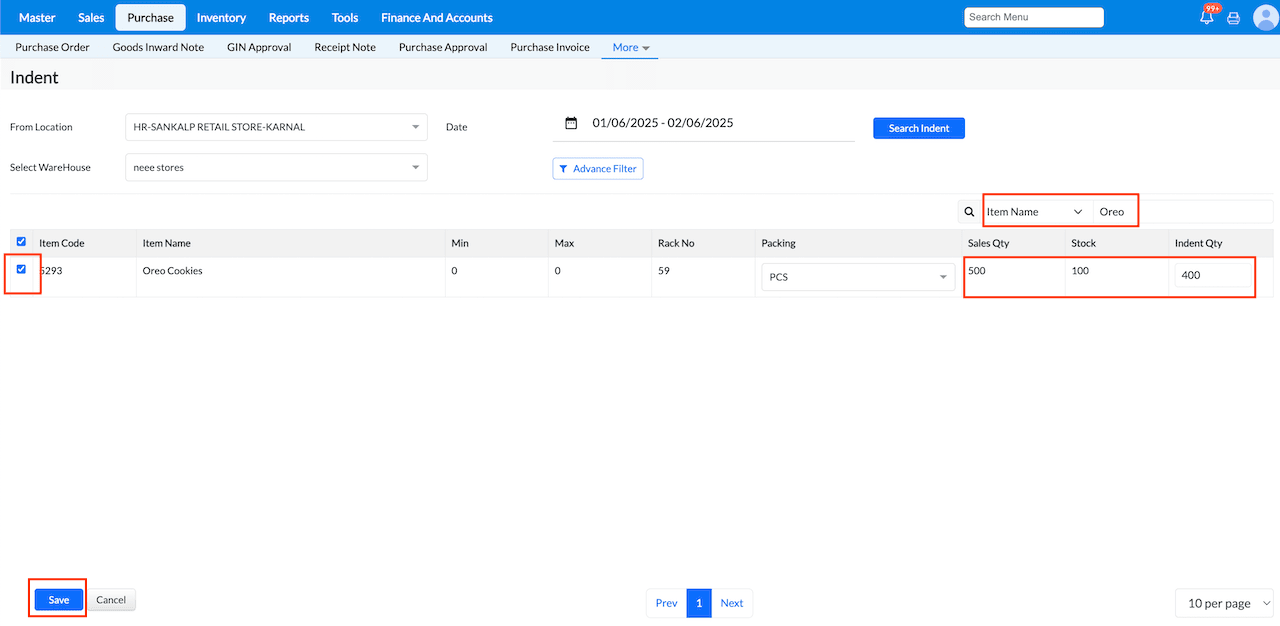The width and height of the screenshot is (1280, 626).
Task: Click the calendar icon beside date range
Action: (x=571, y=123)
